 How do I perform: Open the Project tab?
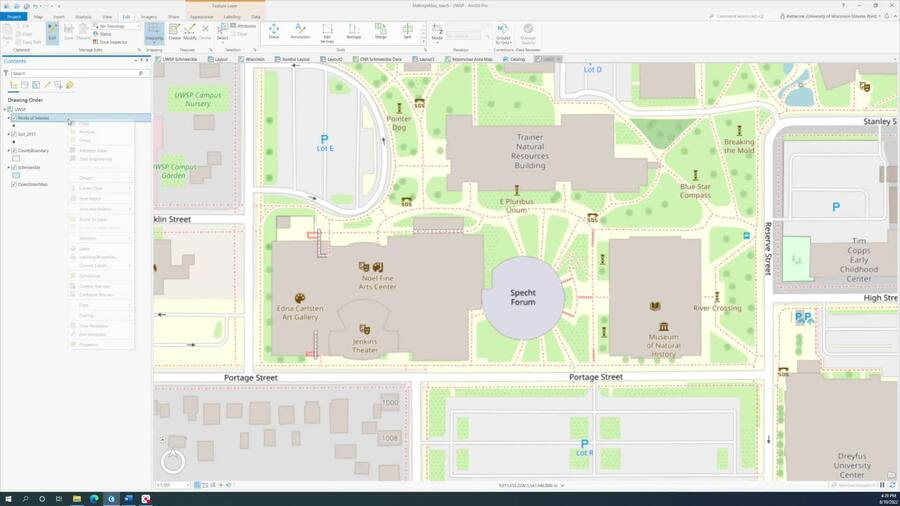pos(14,17)
